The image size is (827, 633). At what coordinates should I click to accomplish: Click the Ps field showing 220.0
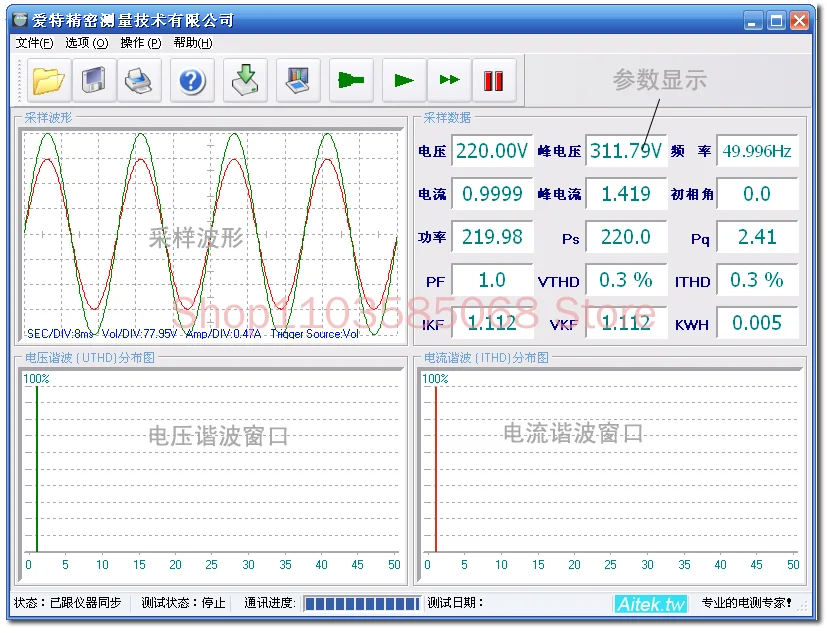click(626, 237)
